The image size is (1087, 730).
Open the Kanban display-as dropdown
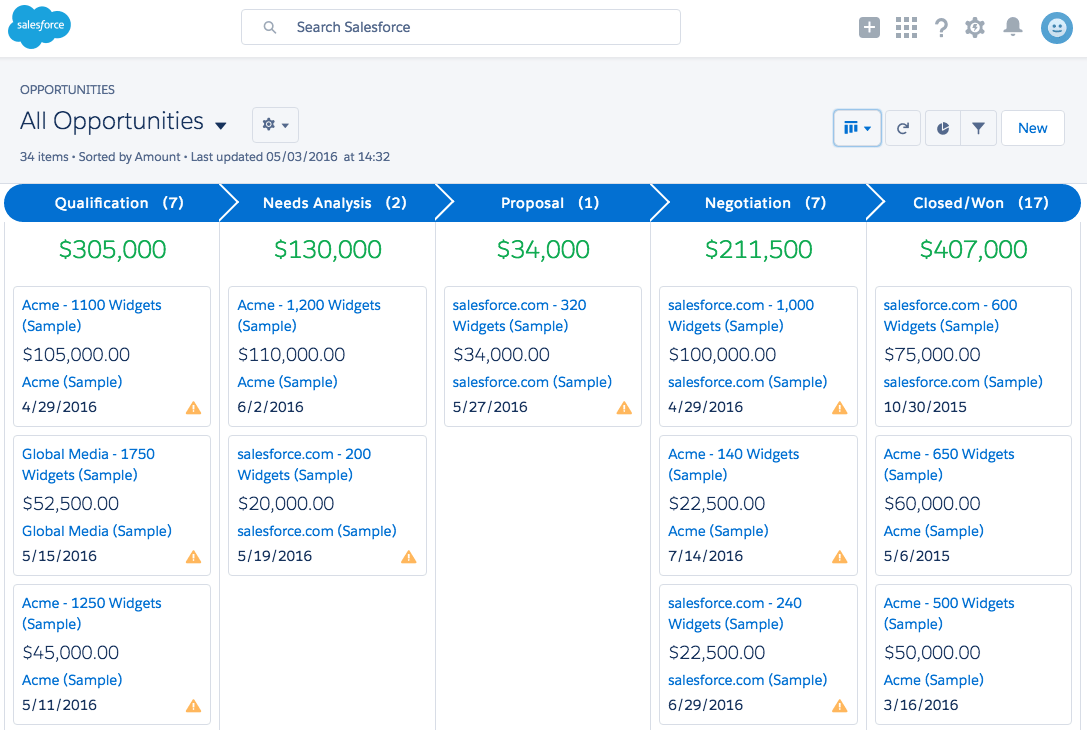857,128
